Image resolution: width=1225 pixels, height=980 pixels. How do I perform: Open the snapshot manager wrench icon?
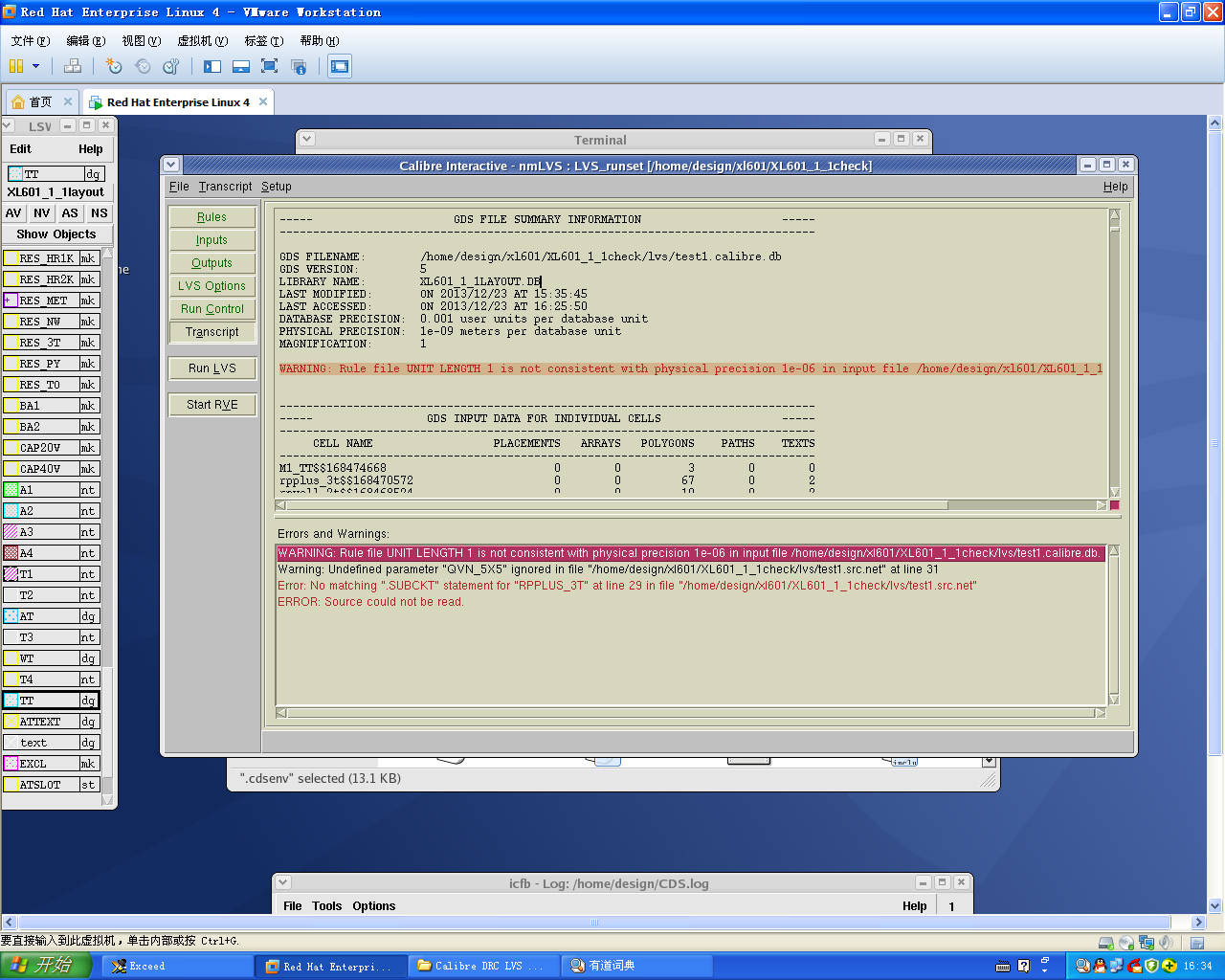pos(171,66)
